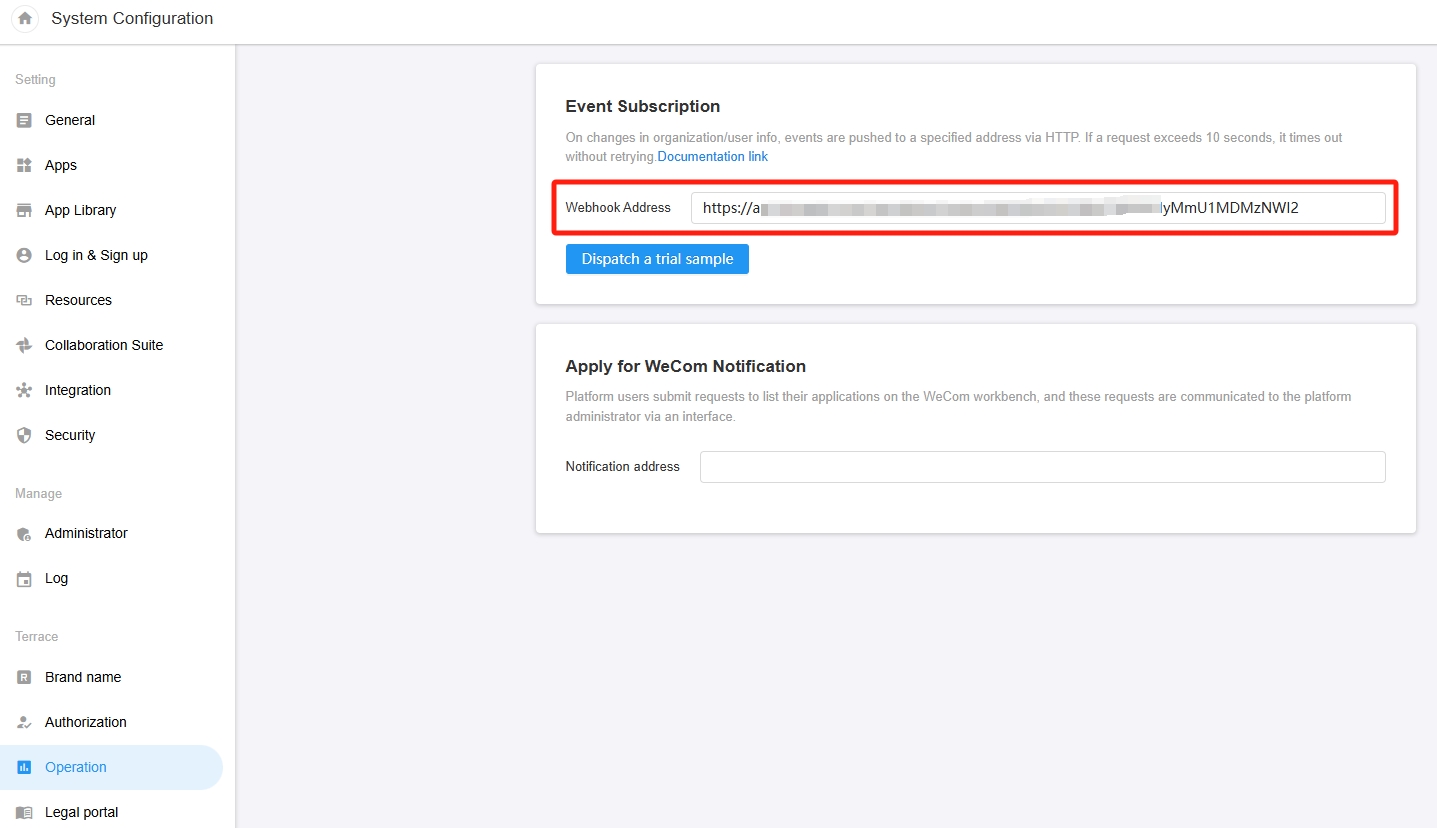Image resolution: width=1437 pixels, height=828 pixels.
Task: Click the home icon in header
Action: click(x=25, y=19)
